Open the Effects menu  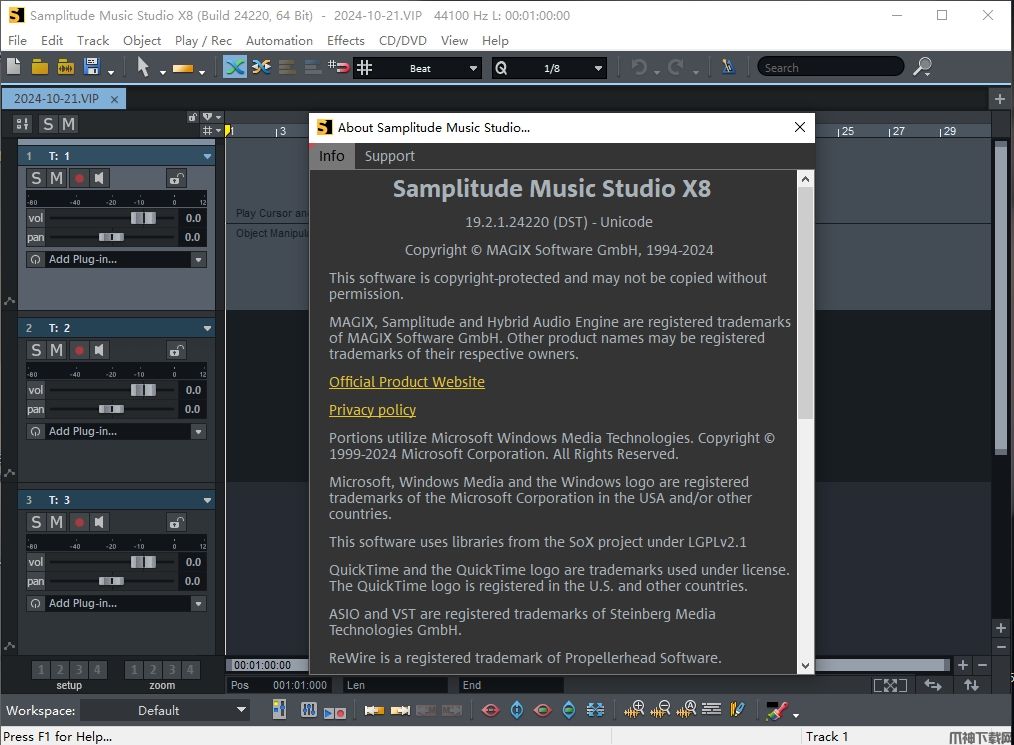[x=345, y=41]
